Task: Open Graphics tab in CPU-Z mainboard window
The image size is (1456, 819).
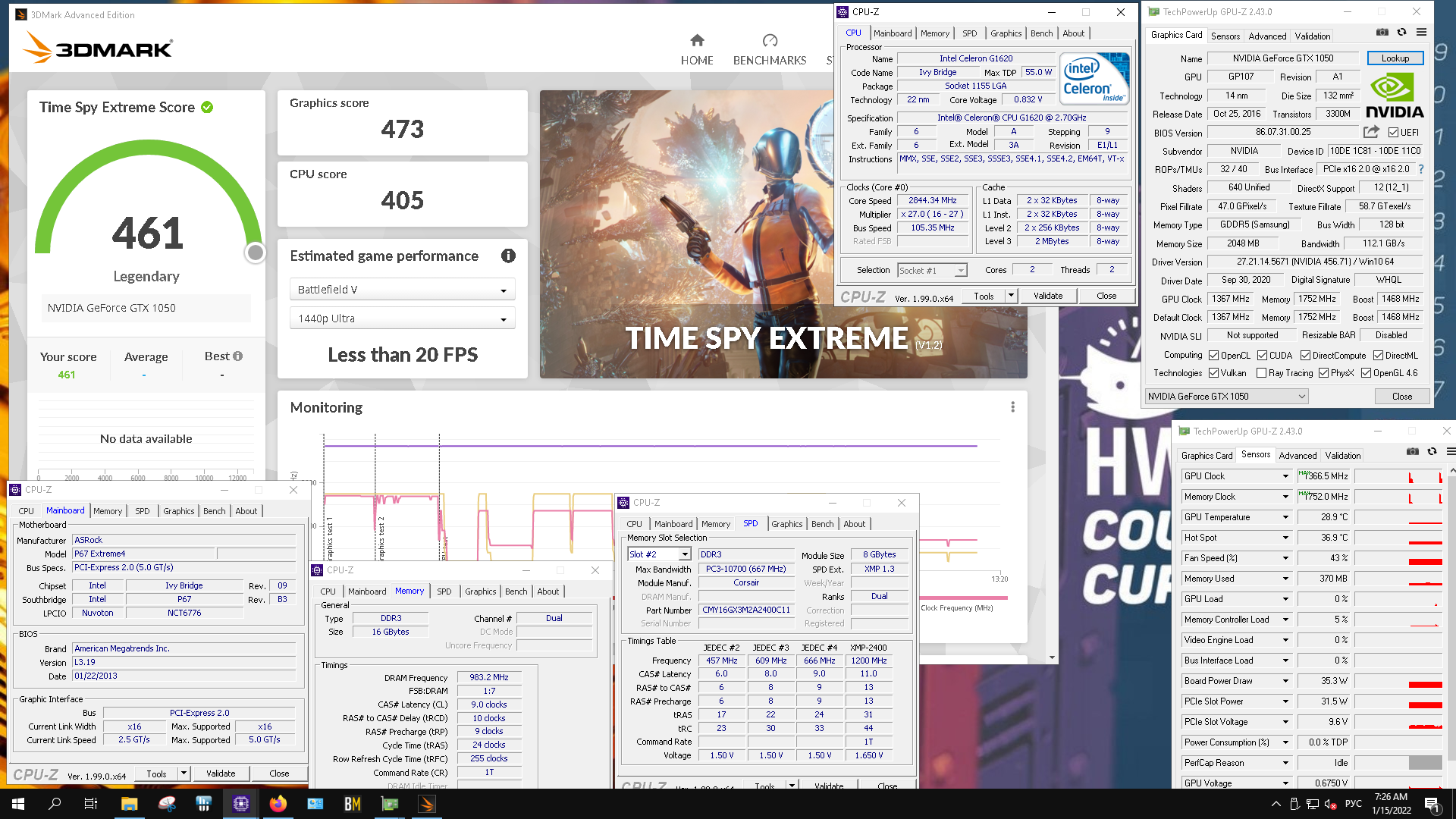Action: pyautogui.click(x=179, y=511)
